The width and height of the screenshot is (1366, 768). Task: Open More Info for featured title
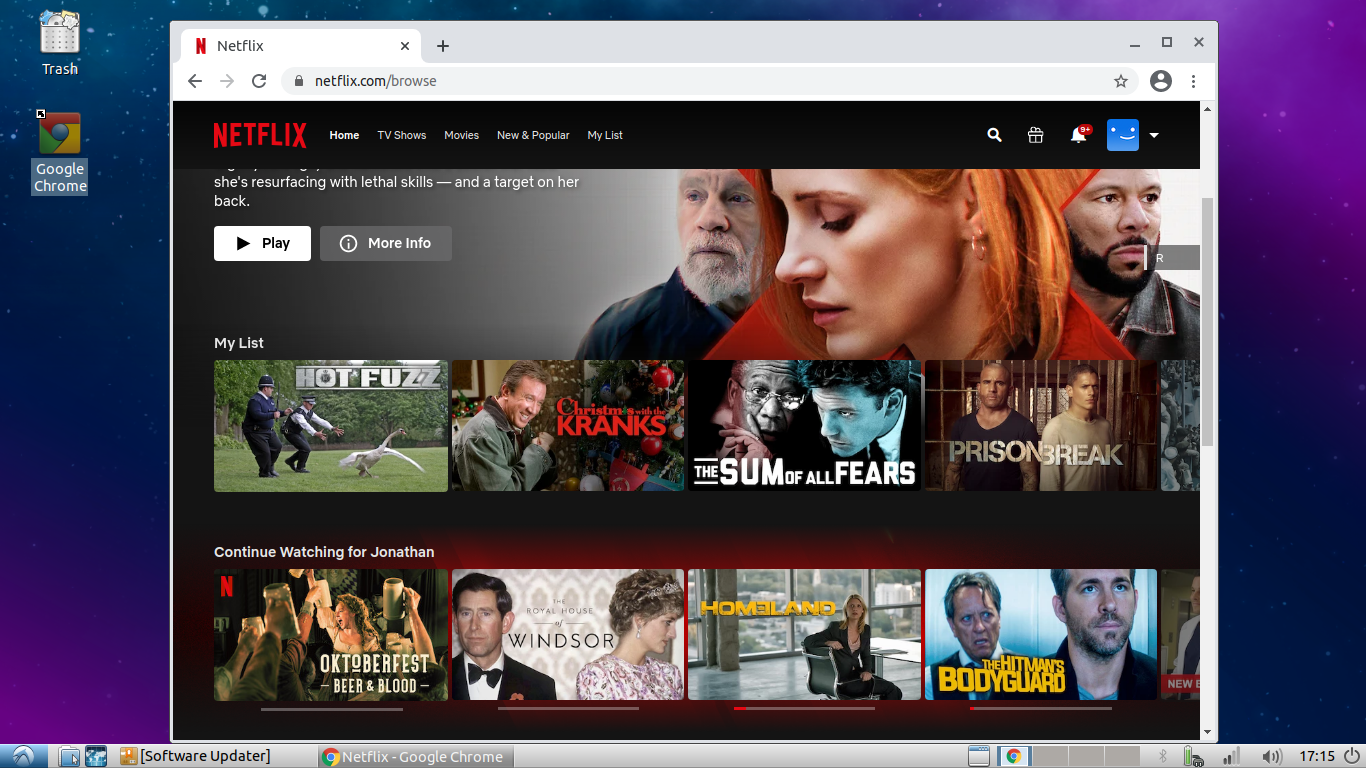386,243
